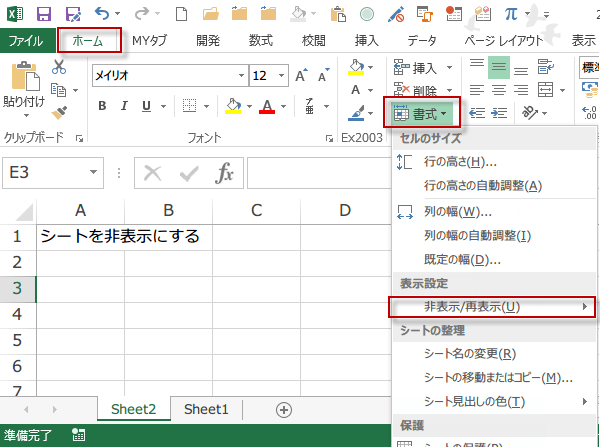Open the font name メイリオ dropdown
This screenshot has width=600, height=447.
tap(241, 75)
